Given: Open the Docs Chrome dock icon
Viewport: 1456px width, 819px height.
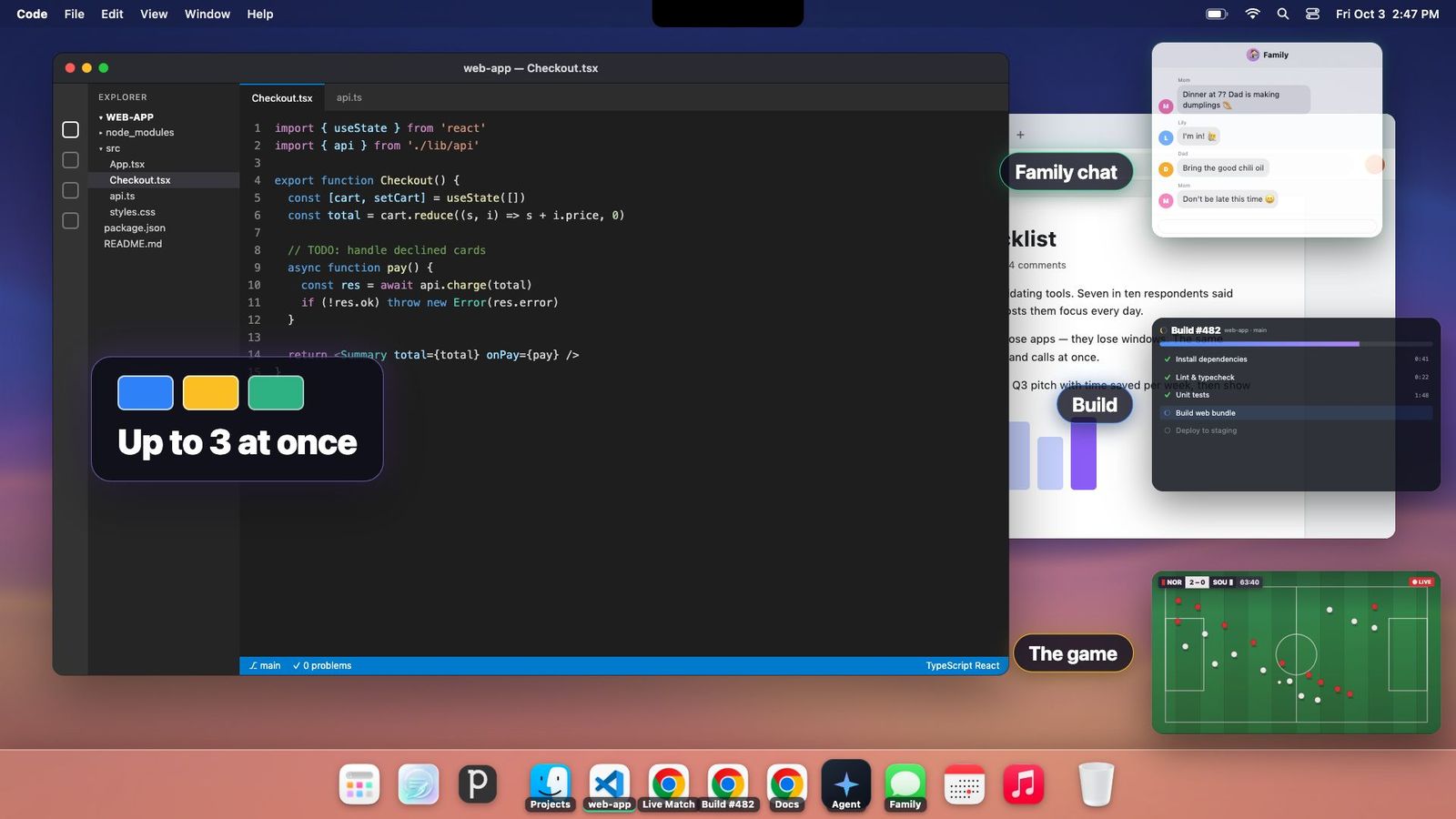Looking at the screenshot, I should (x=787, y=784).
